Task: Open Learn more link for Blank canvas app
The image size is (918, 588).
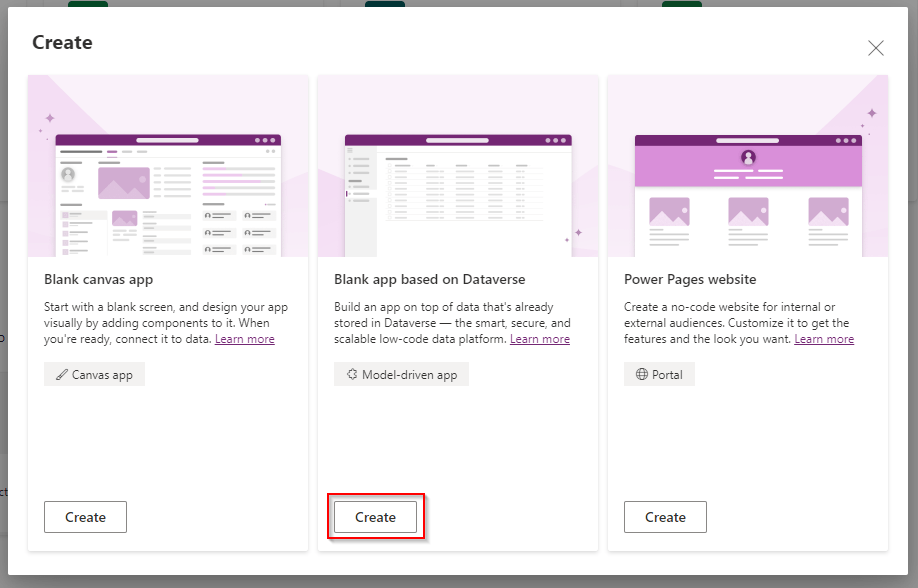Action: 245,339
